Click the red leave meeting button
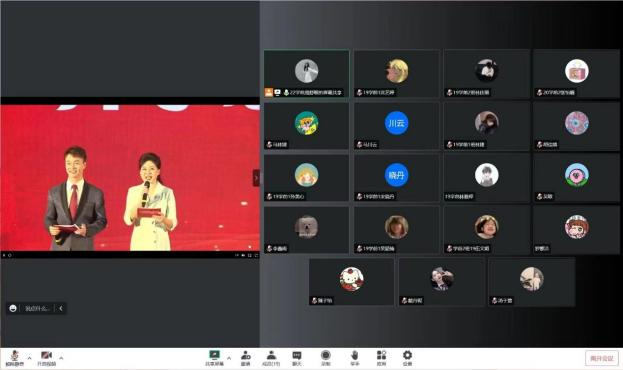Image resolution: width=623 pixels, height=370 pixels. pyautogui.click(x=602, y=358)
